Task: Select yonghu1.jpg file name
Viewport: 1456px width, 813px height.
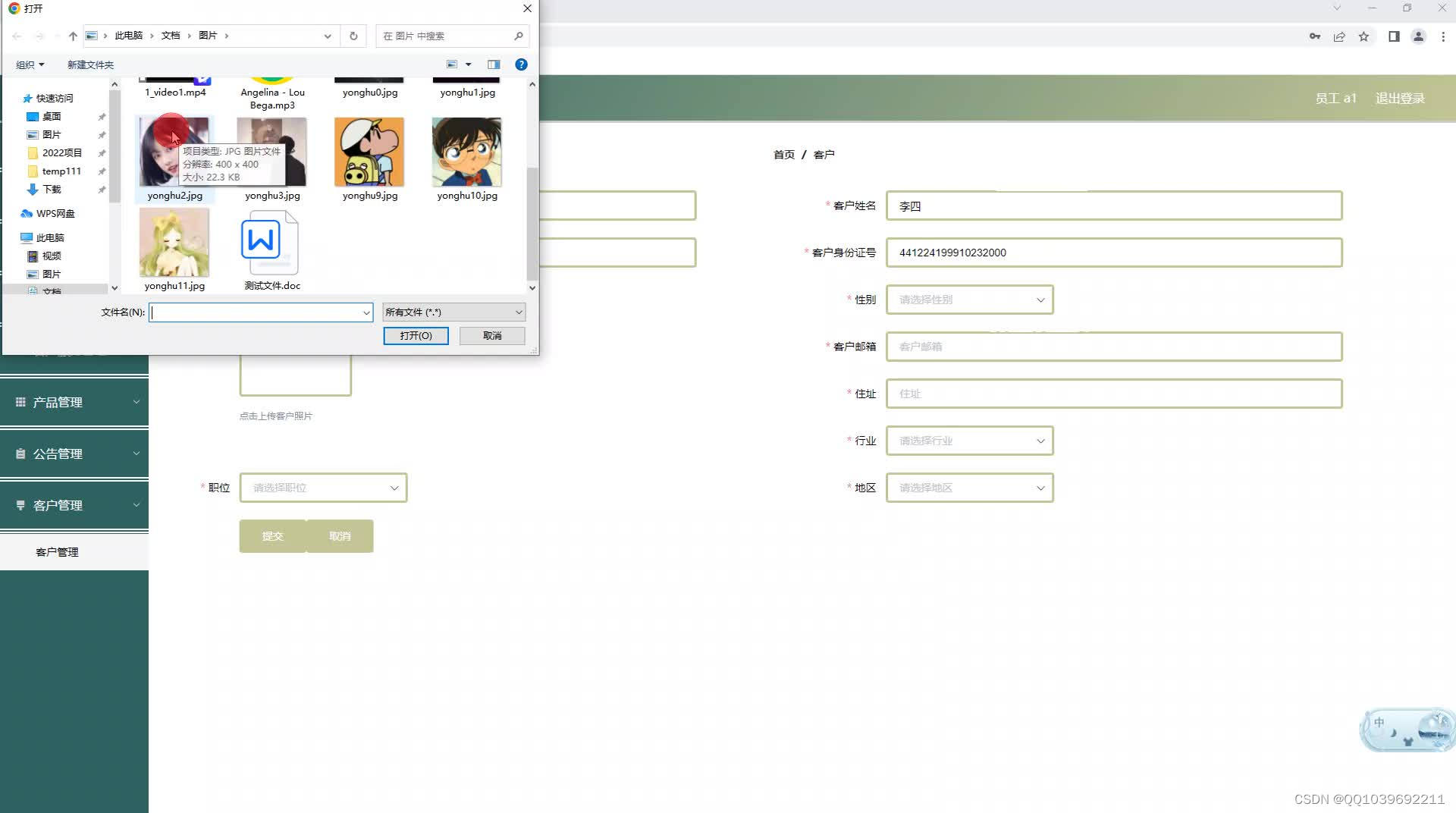Action: 468,93
